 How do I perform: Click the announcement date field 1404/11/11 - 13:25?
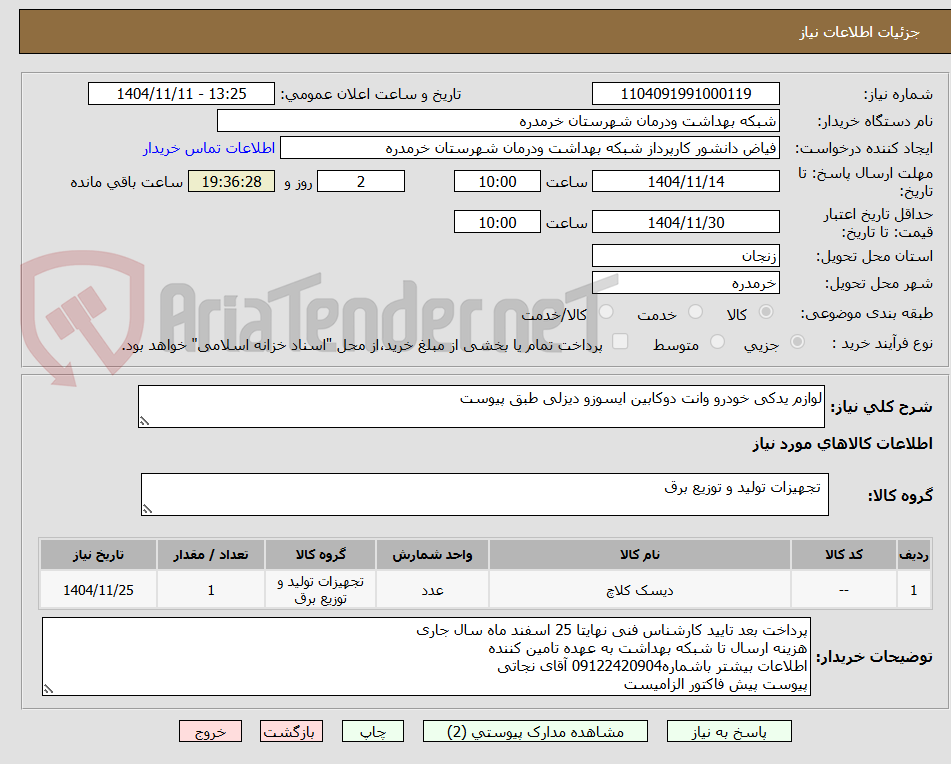(x=181, y=94)
